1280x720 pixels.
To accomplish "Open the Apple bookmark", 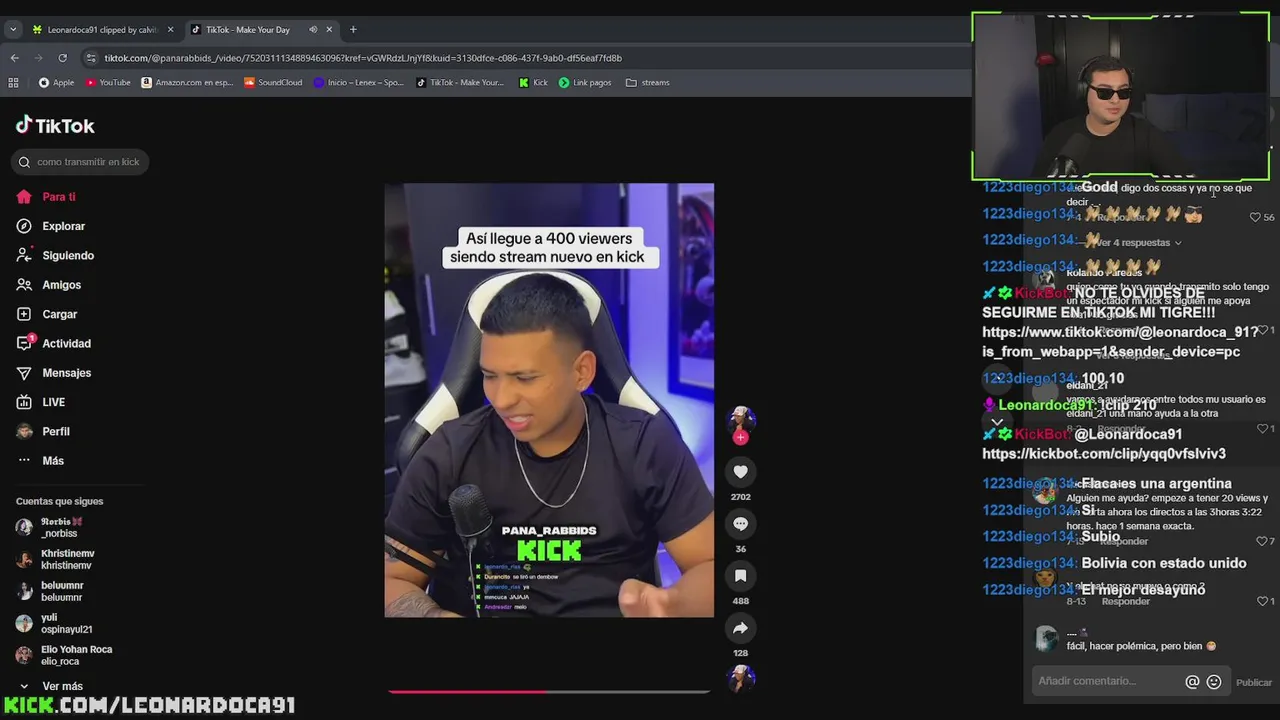I will pos(57,82).
